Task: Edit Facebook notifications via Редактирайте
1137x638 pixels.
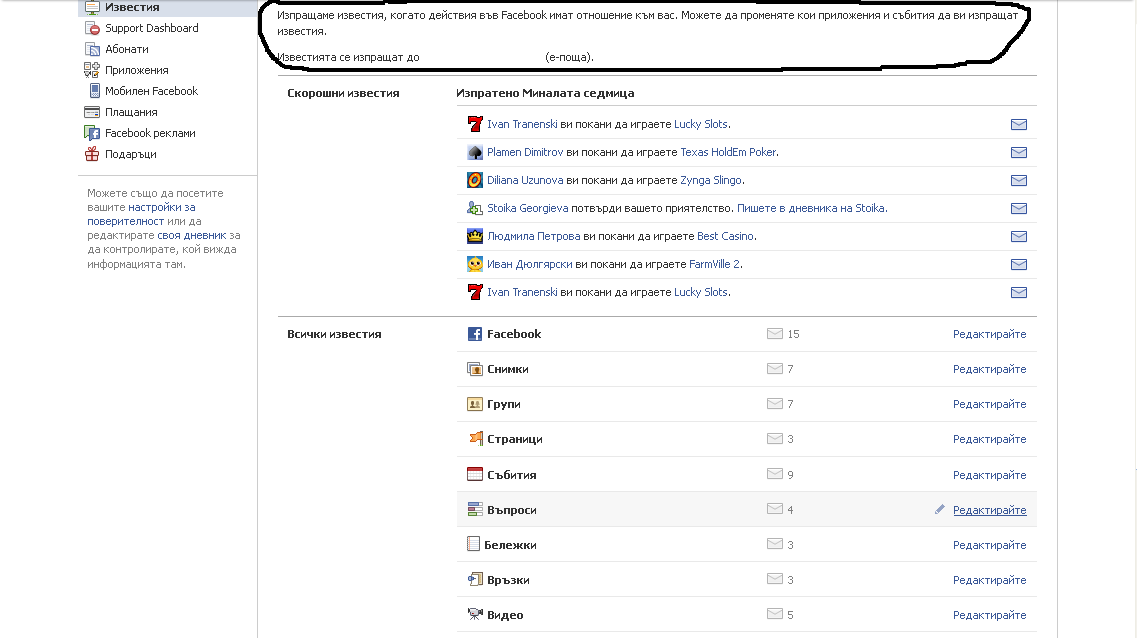Action: tap(989, 334)
